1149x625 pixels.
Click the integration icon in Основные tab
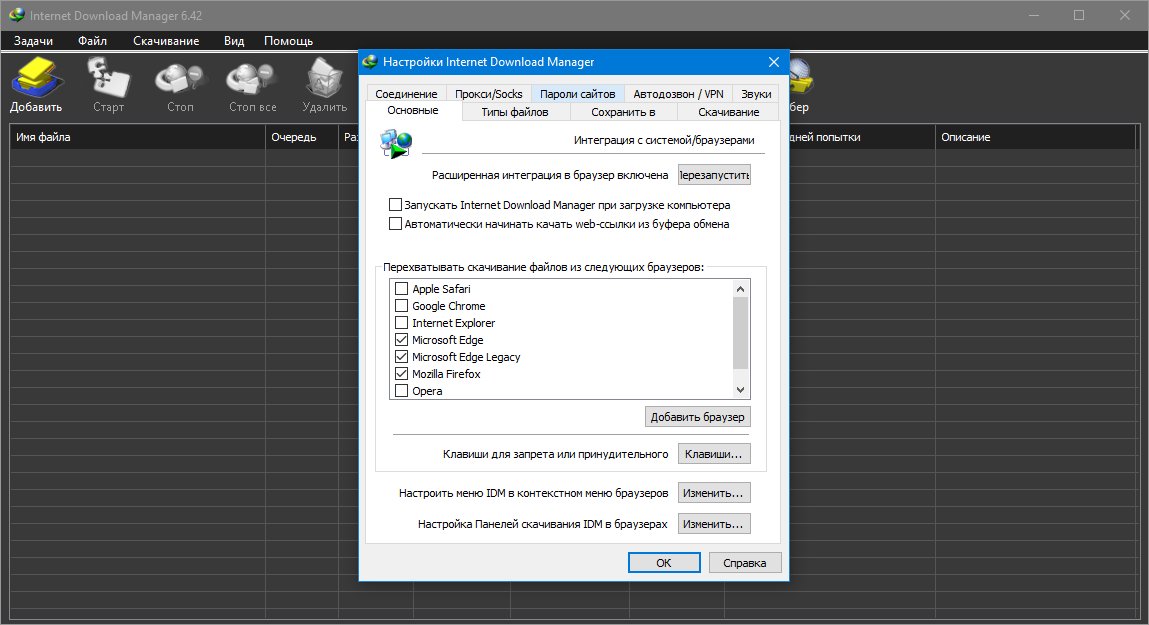396,146
